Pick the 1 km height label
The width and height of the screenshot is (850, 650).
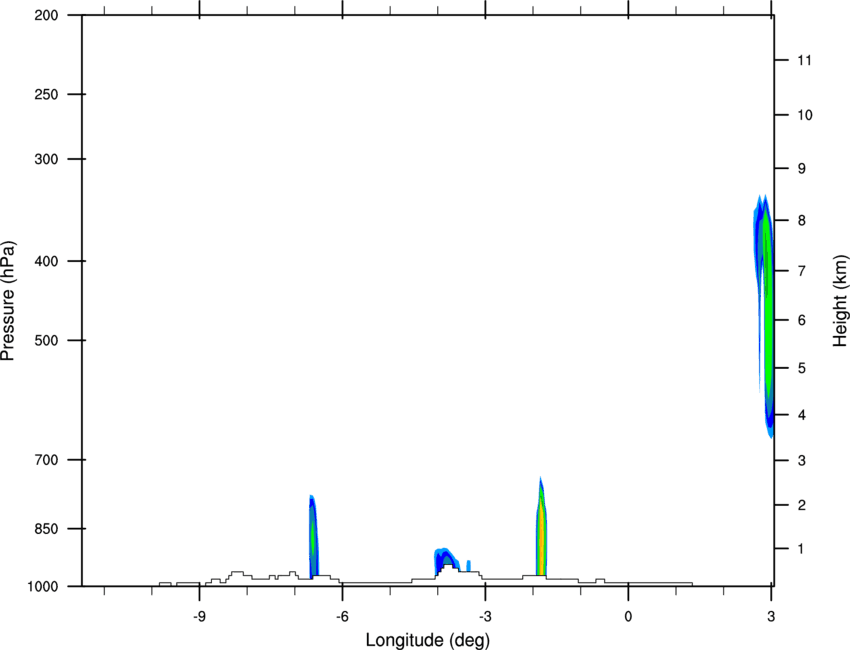[801, 549]
